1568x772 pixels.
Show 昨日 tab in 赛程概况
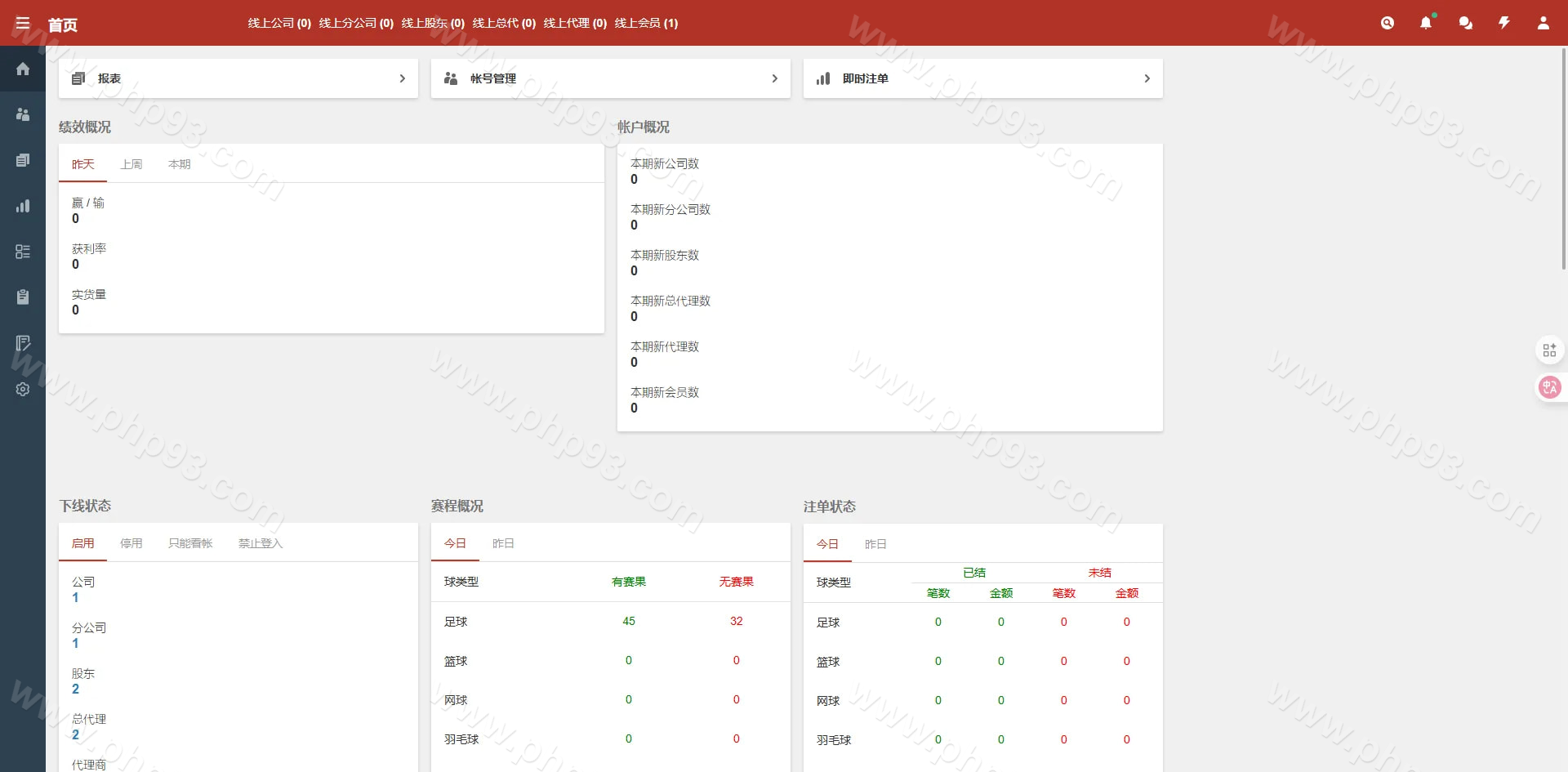tap(503, 543)
